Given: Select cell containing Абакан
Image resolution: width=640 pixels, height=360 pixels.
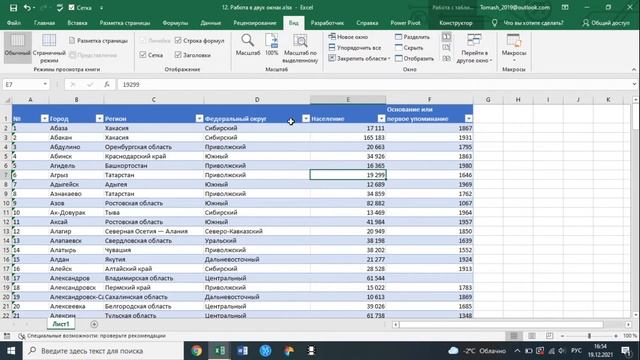Looking at the screenshot, I should tap(76, 138).
